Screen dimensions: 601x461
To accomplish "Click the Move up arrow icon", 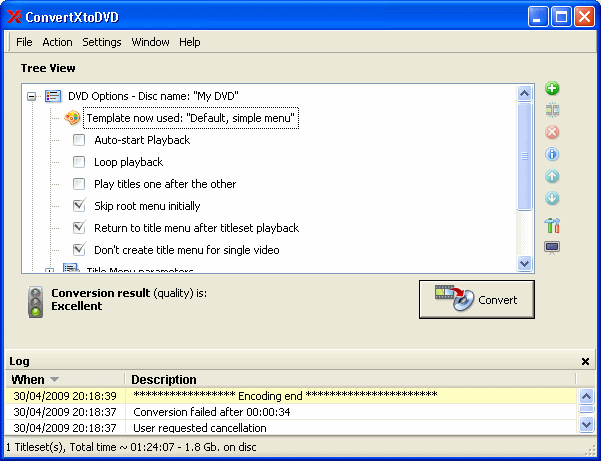I will [552, 176].
